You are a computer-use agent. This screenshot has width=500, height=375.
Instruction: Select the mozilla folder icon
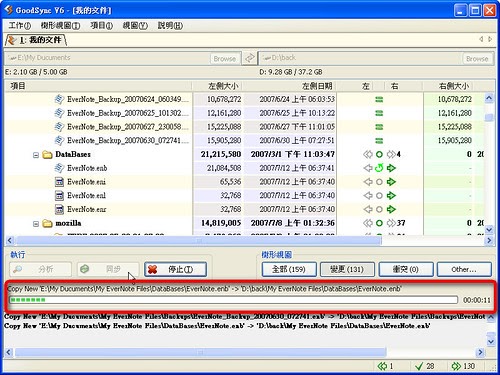tap(47, 223)
